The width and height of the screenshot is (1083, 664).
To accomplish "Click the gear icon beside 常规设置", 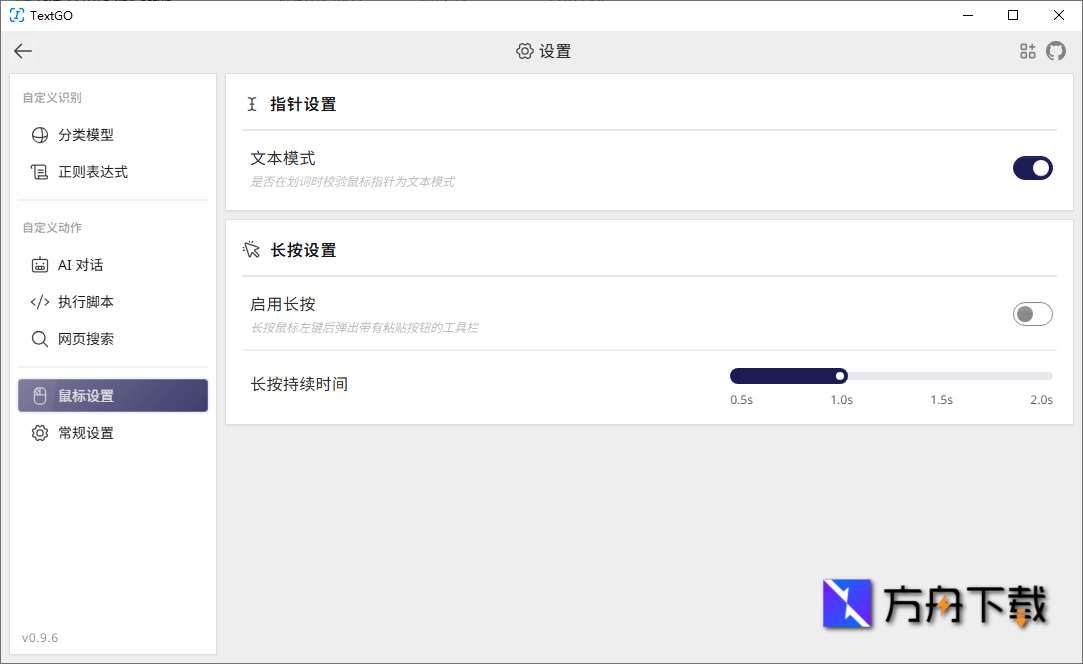I will pyautogui.click(x=38, y=432).
